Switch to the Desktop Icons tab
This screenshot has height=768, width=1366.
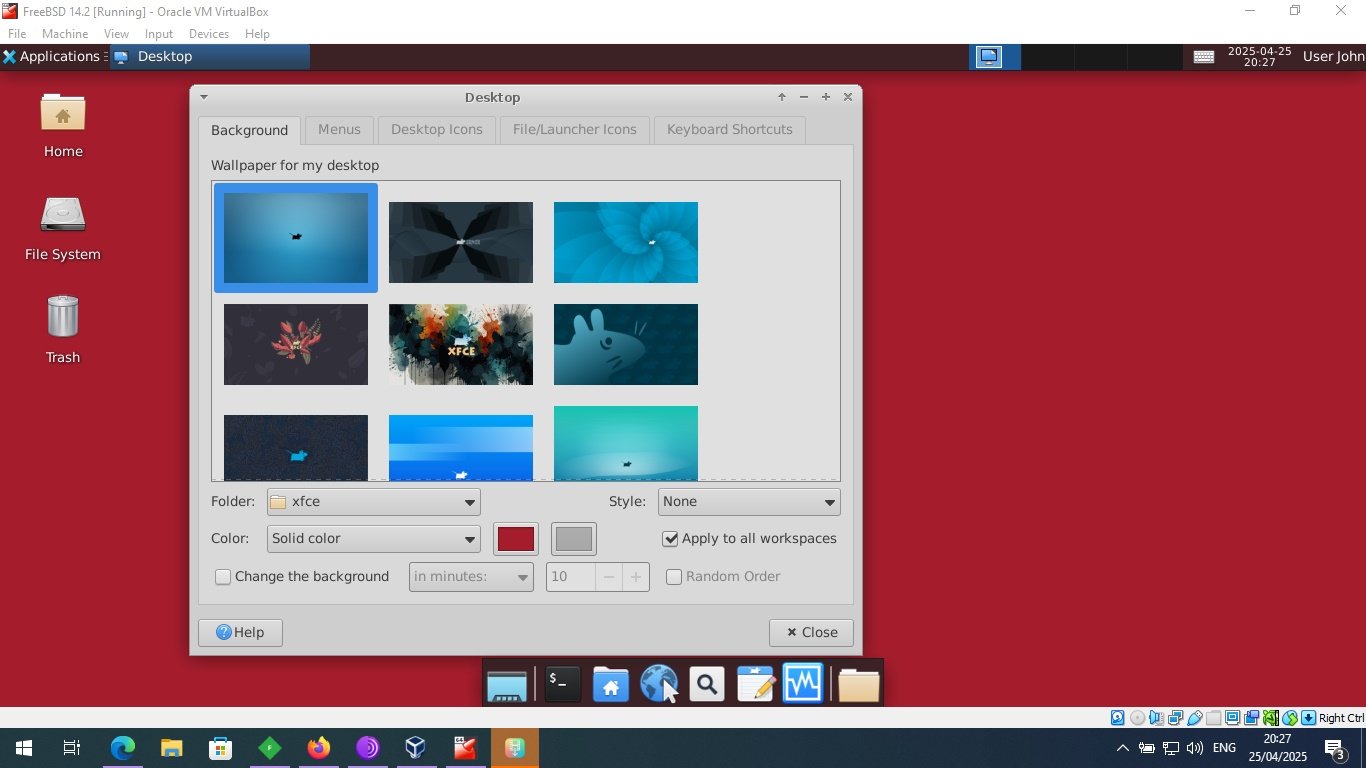click(x=436, y=130)
